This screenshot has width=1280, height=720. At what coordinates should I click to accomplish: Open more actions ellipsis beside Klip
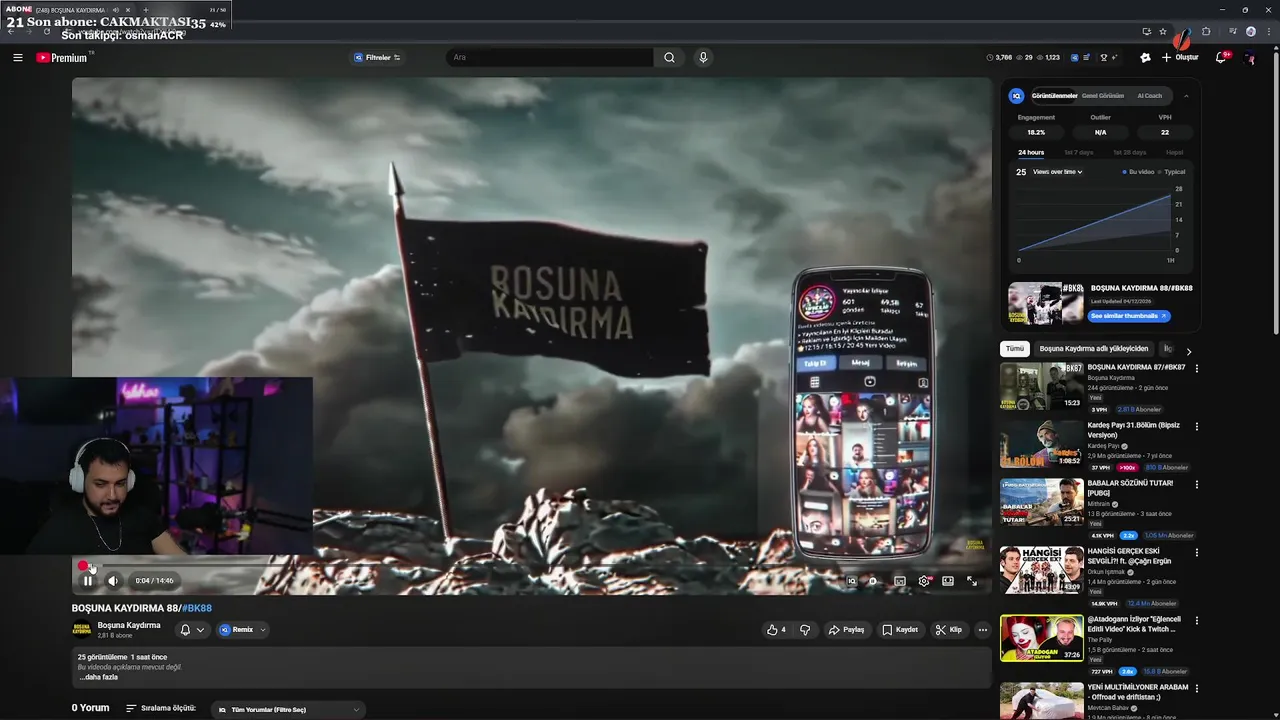click(x=983, y=630)
